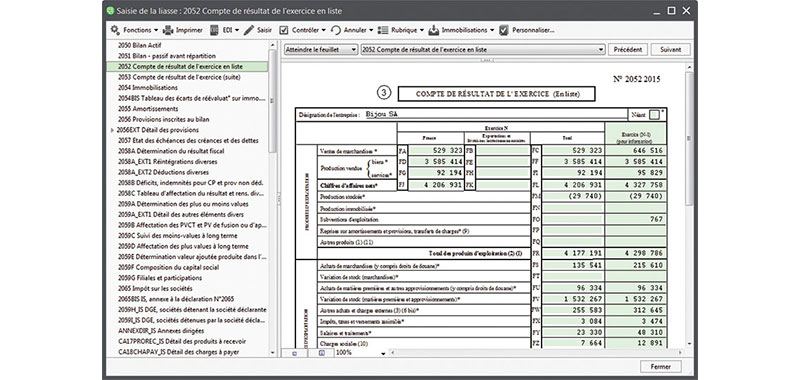Click the FM cell showing (29 740)
This screenshot has width=800, height=380.
(573, 196)
